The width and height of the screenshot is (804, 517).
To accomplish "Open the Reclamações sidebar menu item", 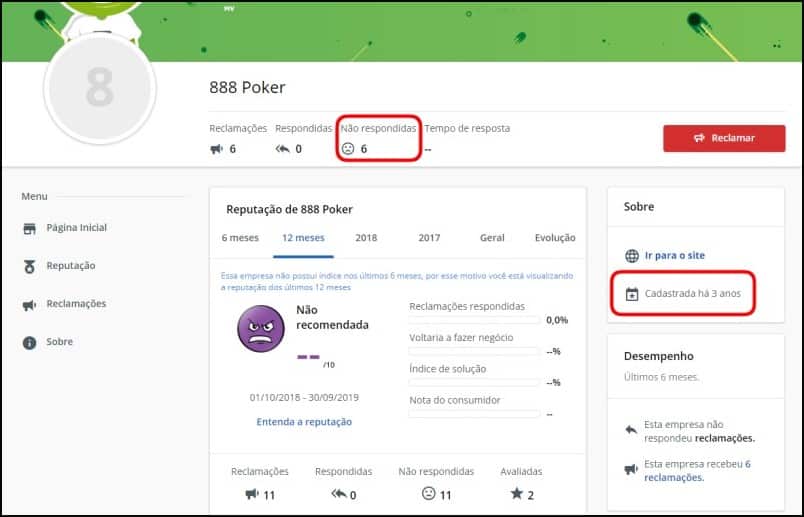I will tap(76, 304).
